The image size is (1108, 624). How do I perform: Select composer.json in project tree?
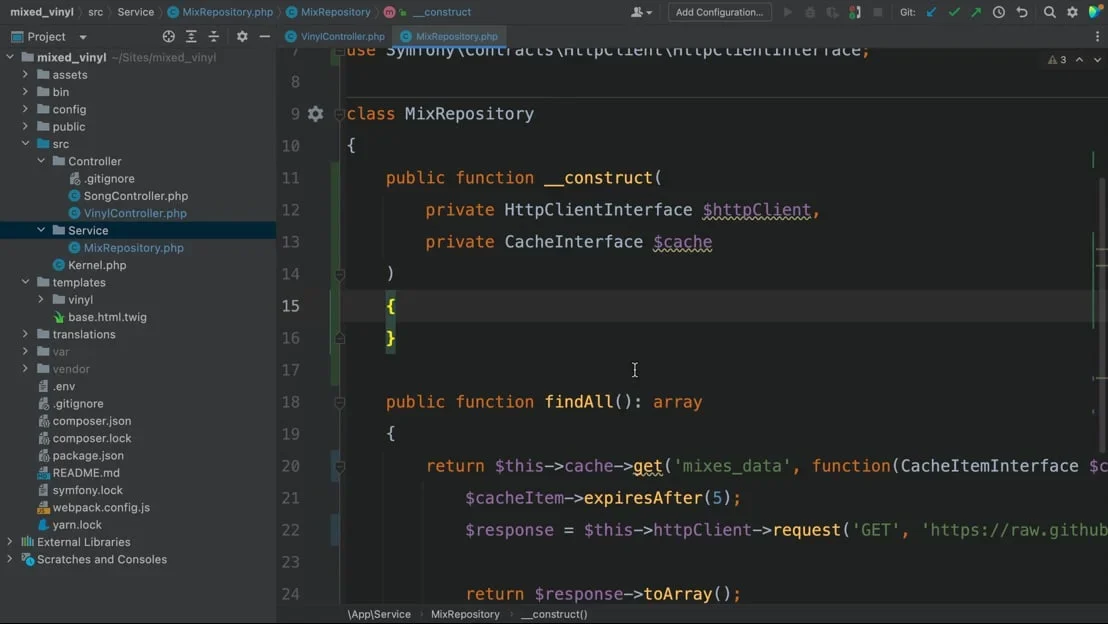coord(92,421)
